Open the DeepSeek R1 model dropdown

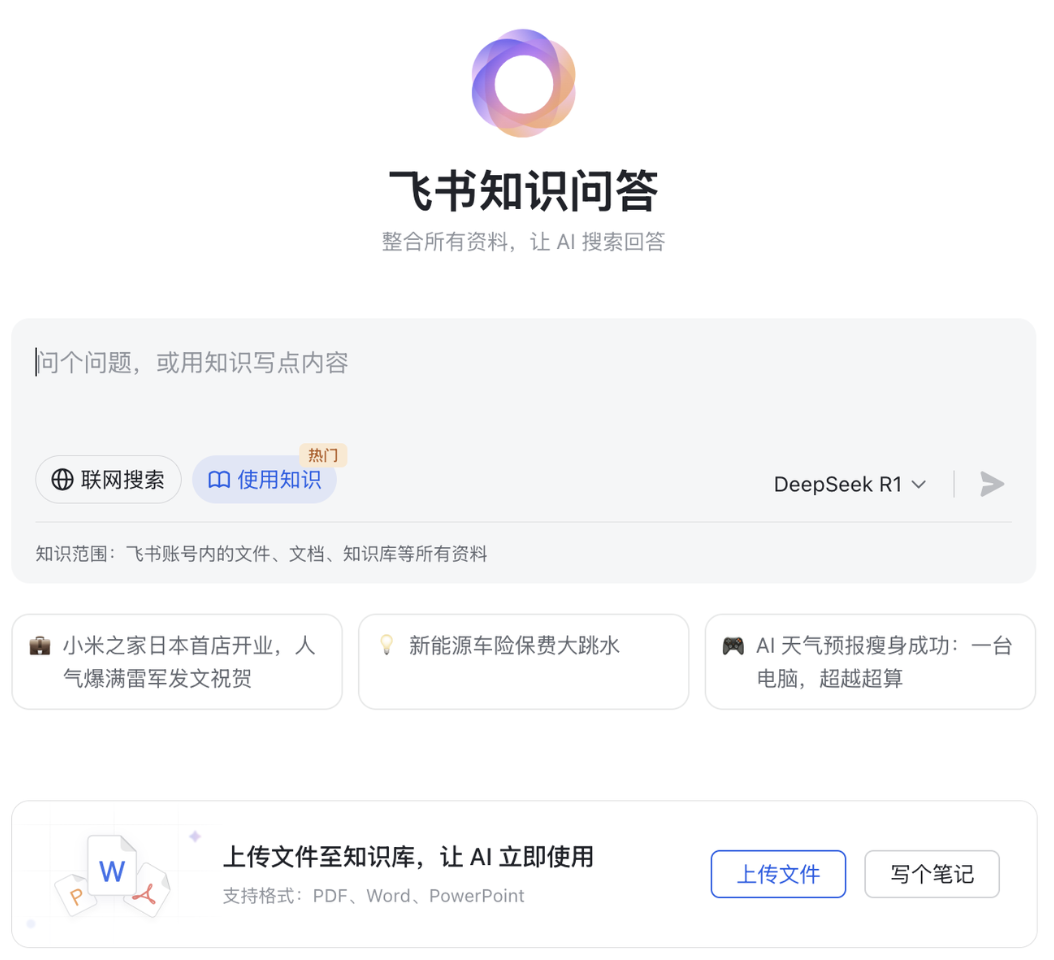click(850, 484)
